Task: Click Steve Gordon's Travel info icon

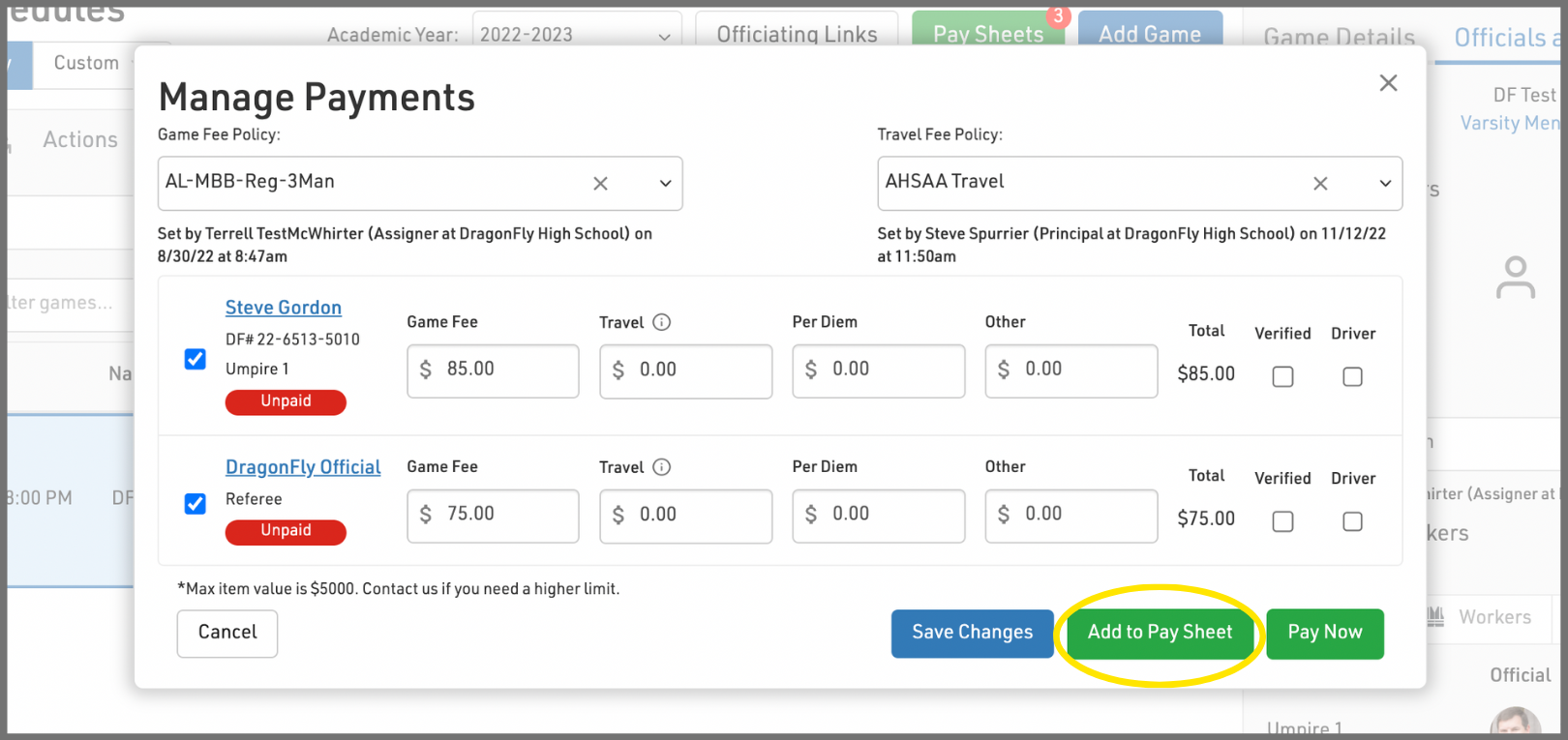Action: (662, 322)
